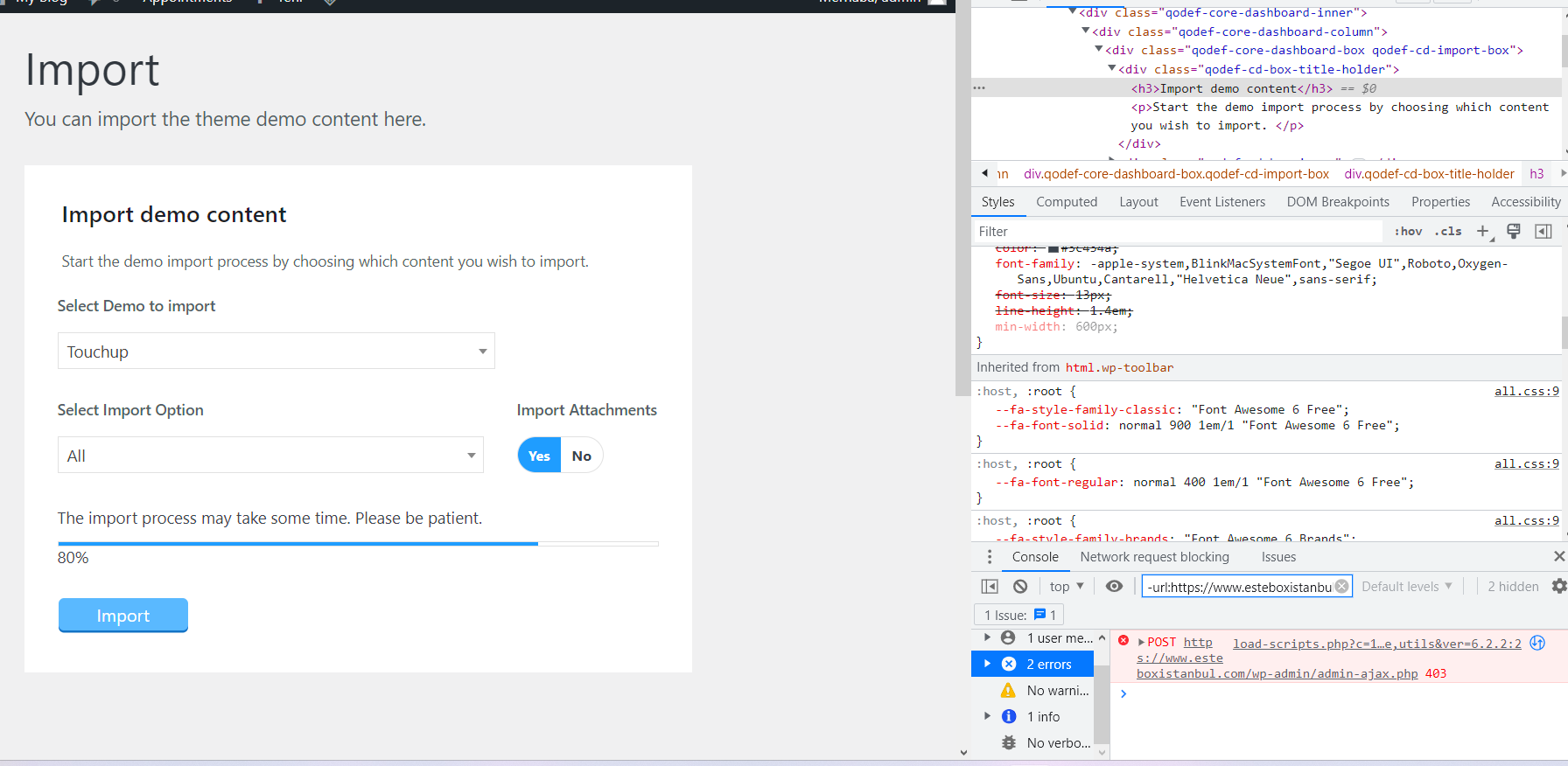The image size is (1568, 766).
Task: Clear the console filter text with the x icon
Action: [1341, 587]
